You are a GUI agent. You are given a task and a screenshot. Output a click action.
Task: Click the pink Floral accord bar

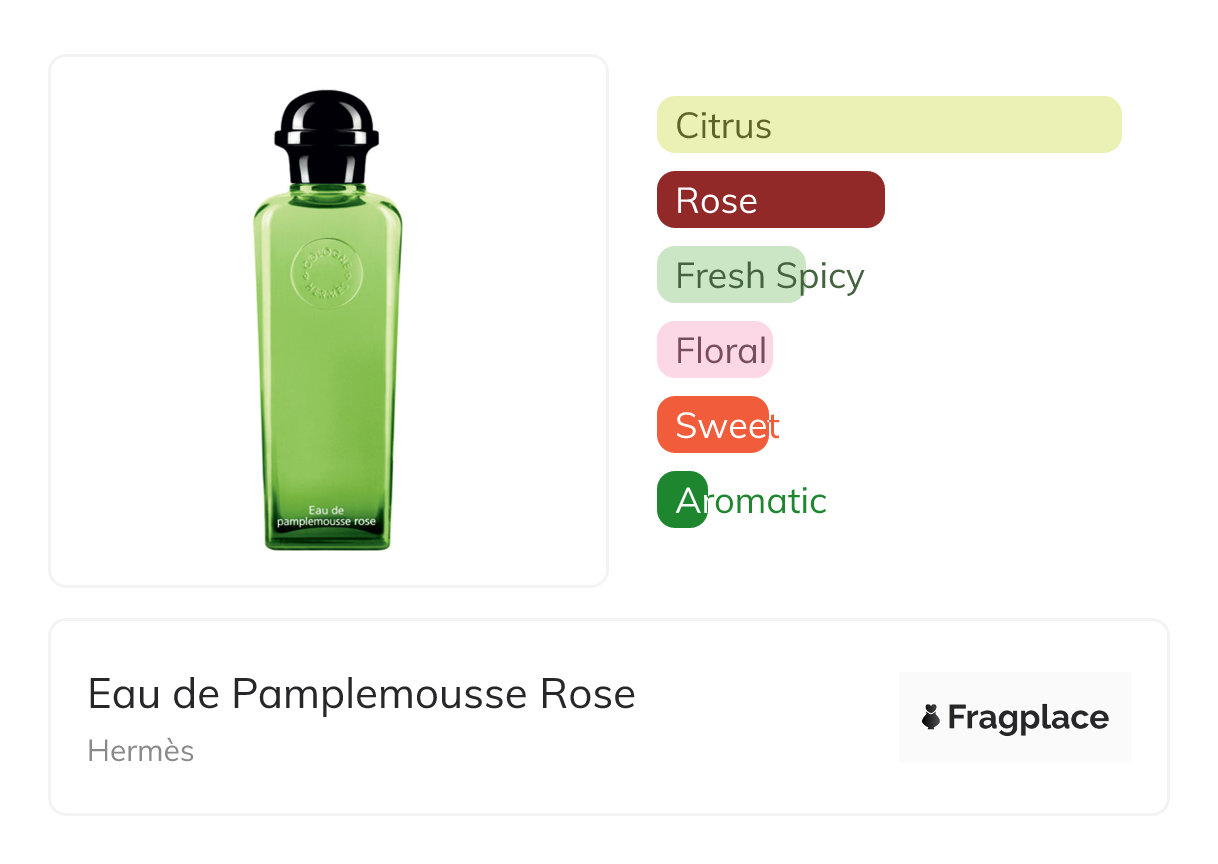click(714, 350)
